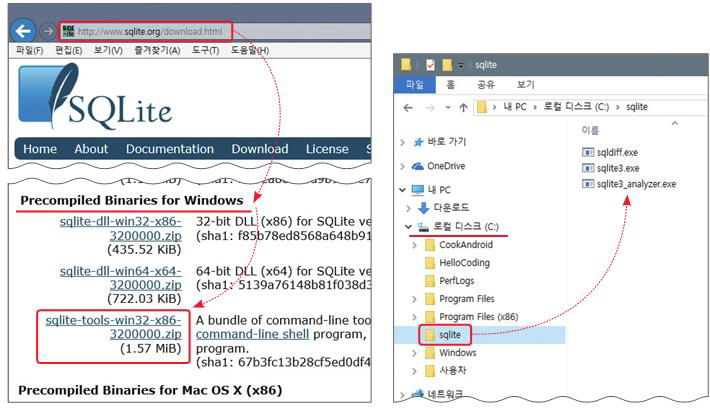Click the sqldiff.exe file icon
The image size is (710, 416).
click(x=587, y=152)
